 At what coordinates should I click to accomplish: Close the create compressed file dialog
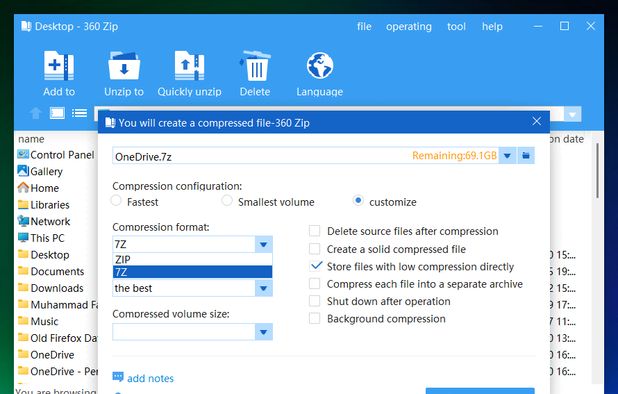pyautogui.click(x=536, y=121)
